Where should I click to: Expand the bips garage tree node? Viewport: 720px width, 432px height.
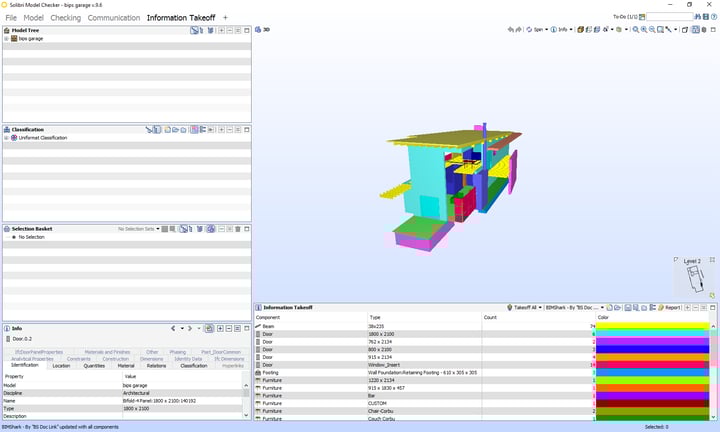point(6,39)
